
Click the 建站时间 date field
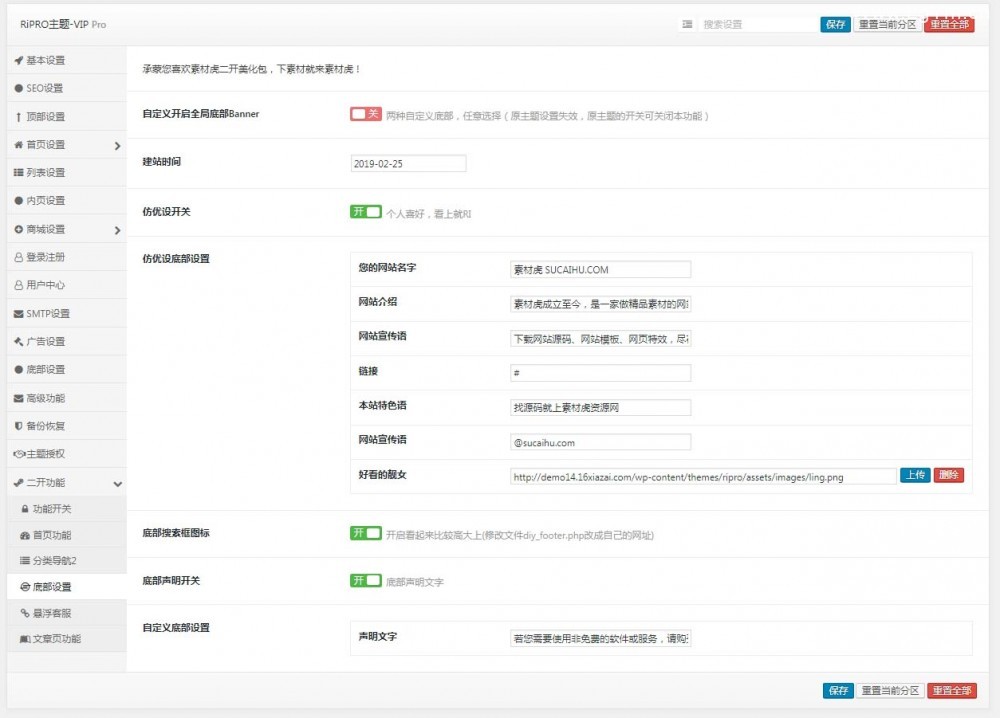pos(408,164)
